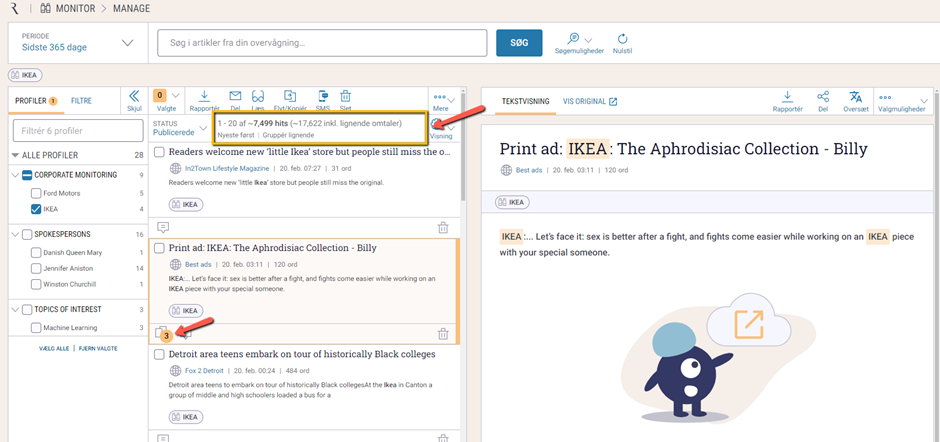Click the similar articles icon with badge 3
This screenshot has height=442, width=940.
point(162,333)
